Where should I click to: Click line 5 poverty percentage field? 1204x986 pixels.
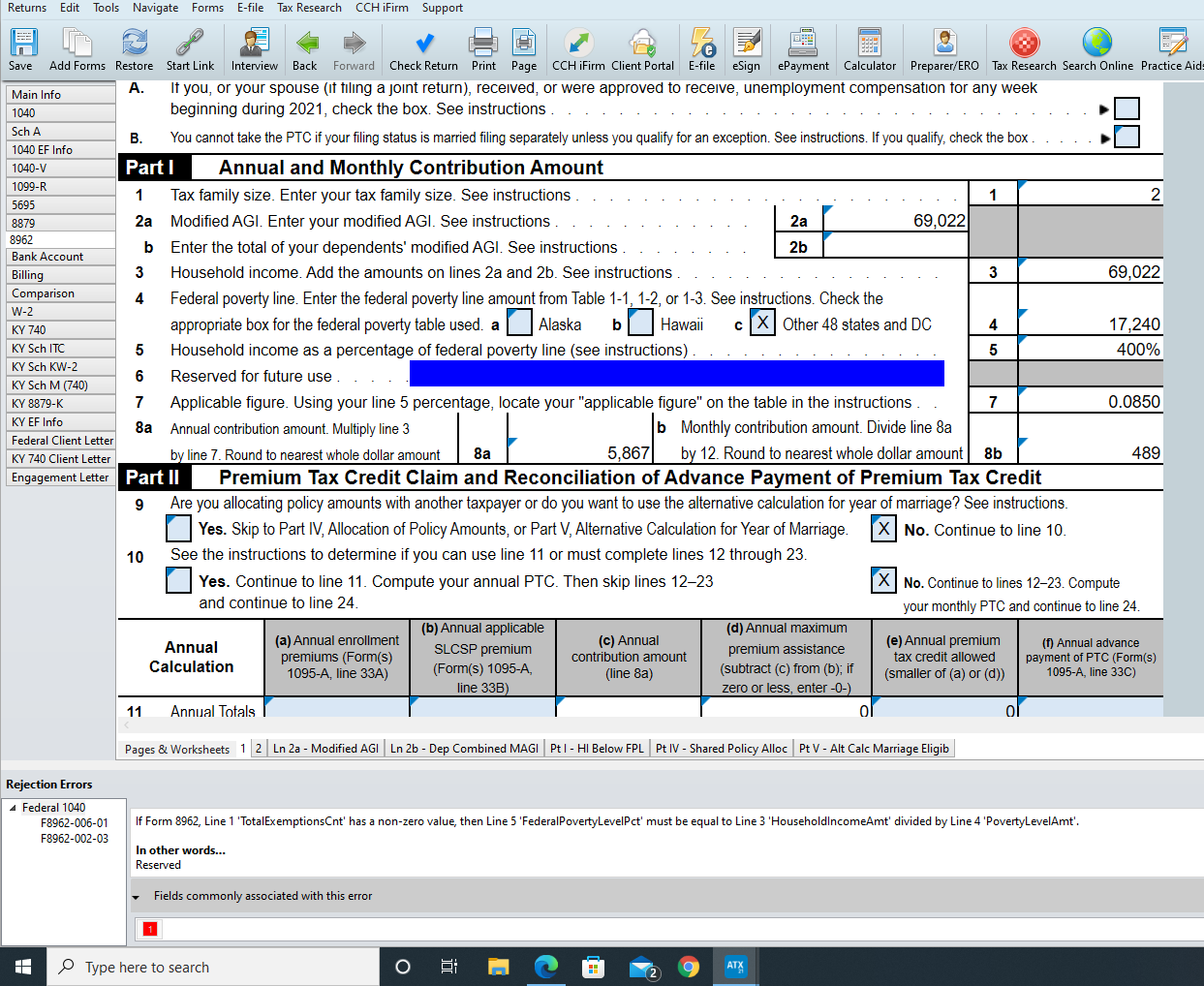(x=1090, y=349)
